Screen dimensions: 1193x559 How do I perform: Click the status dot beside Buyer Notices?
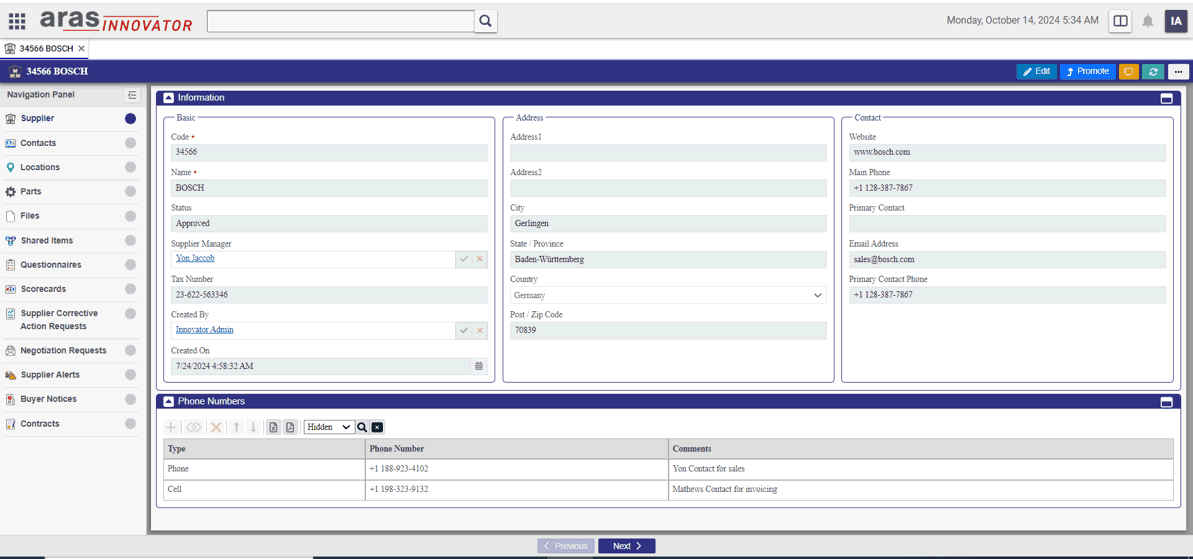pos(130,399)
